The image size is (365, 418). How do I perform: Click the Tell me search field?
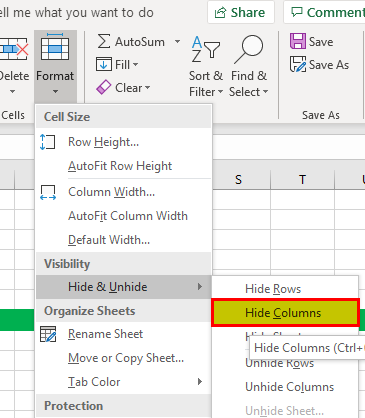pyautogui.click(x=77, y=13)
